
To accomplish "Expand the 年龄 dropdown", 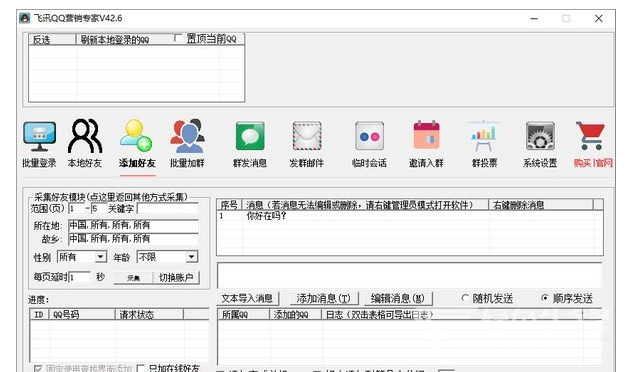I will tap(192, 256).
